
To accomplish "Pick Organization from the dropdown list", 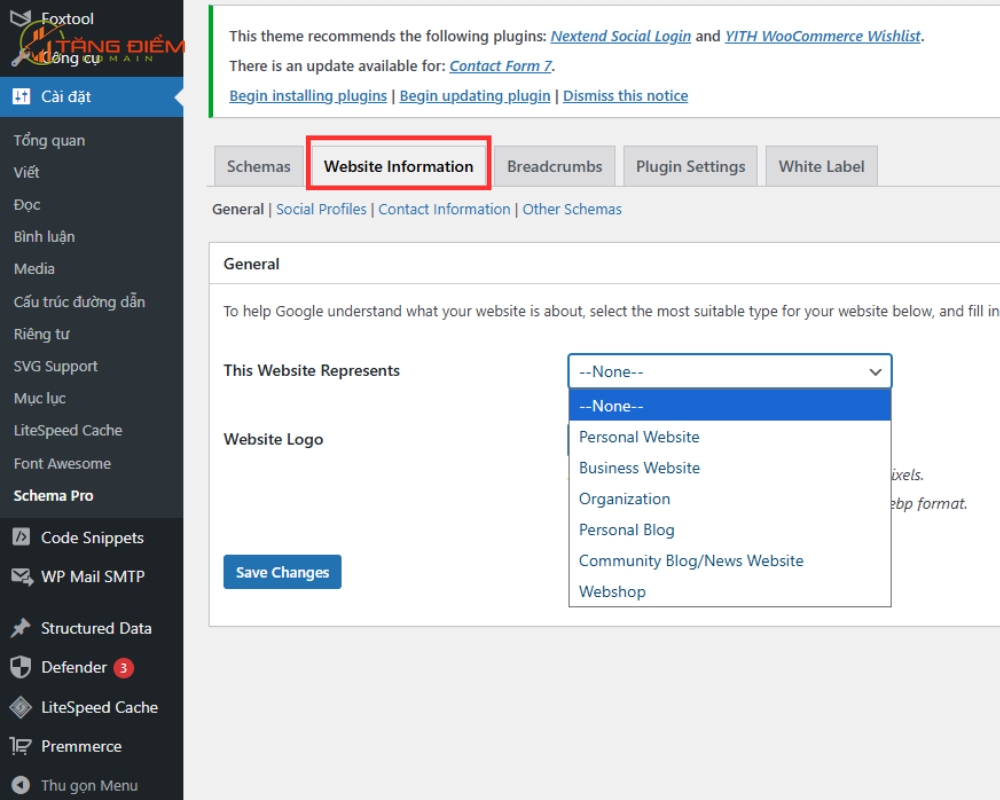I will (x=730, y=499).
